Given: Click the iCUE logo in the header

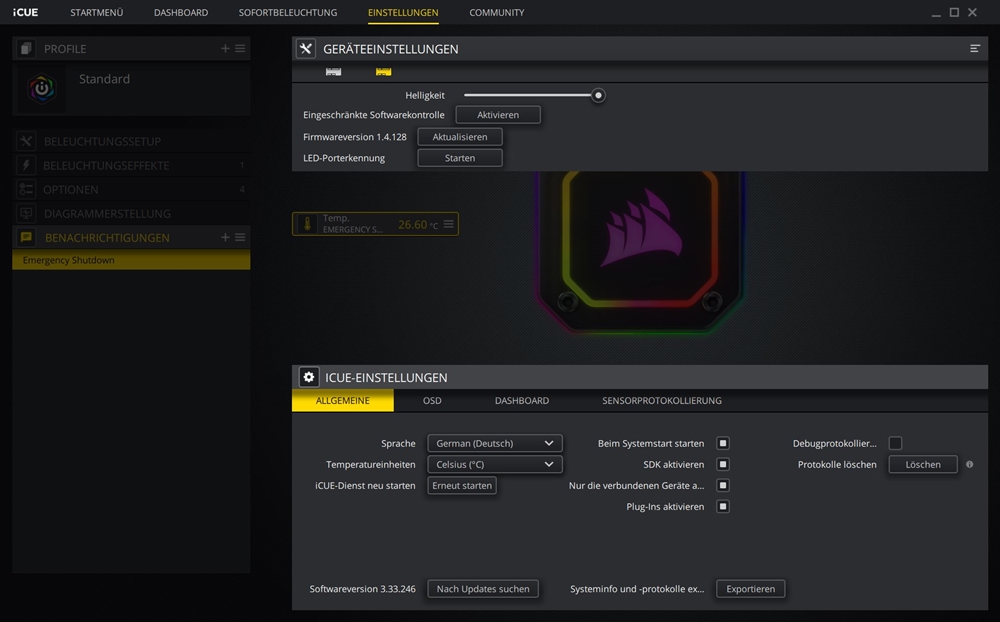Looking at the screenshot, I should point(26,12).
